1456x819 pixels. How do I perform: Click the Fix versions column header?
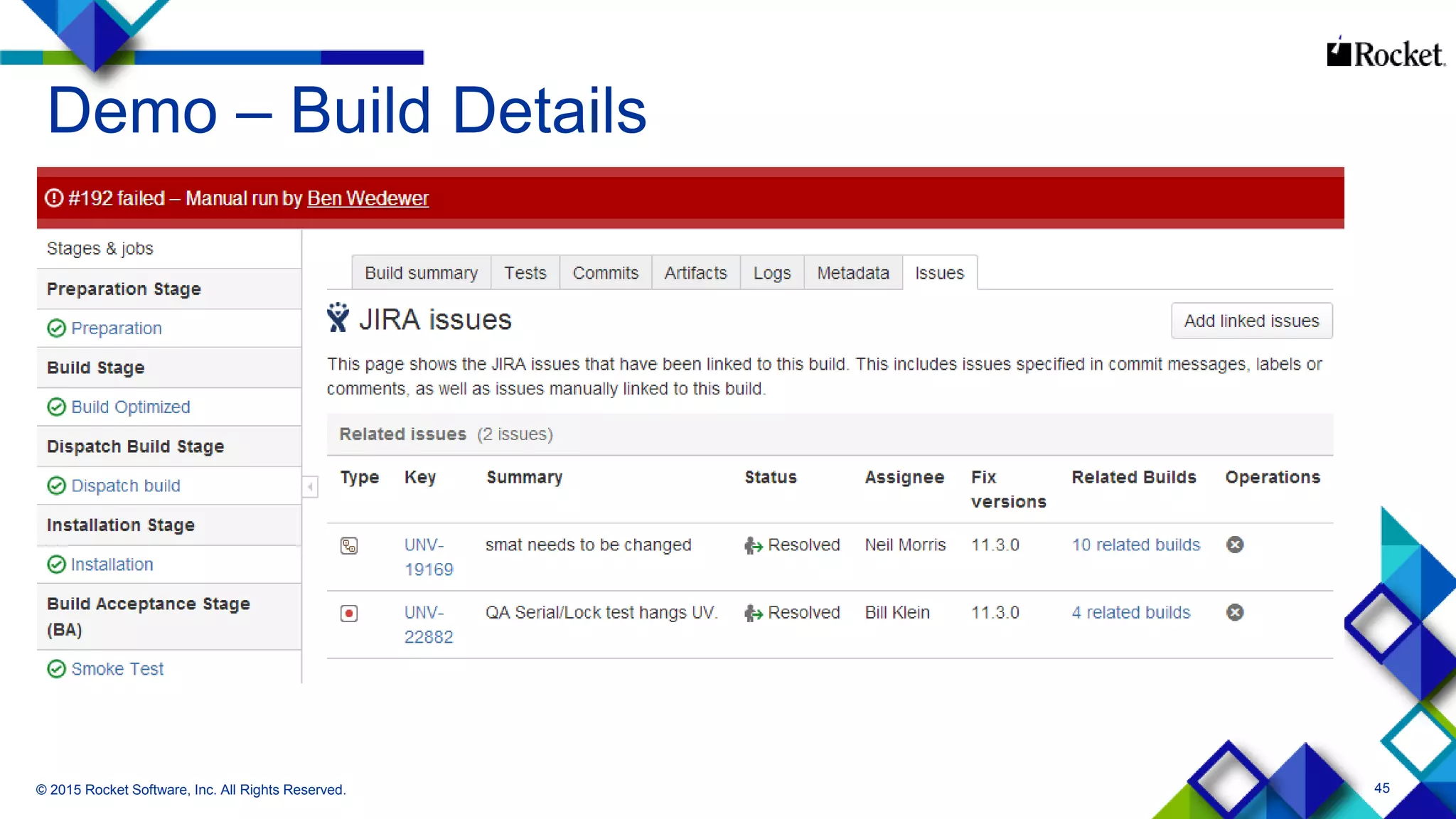point(1009,490)
